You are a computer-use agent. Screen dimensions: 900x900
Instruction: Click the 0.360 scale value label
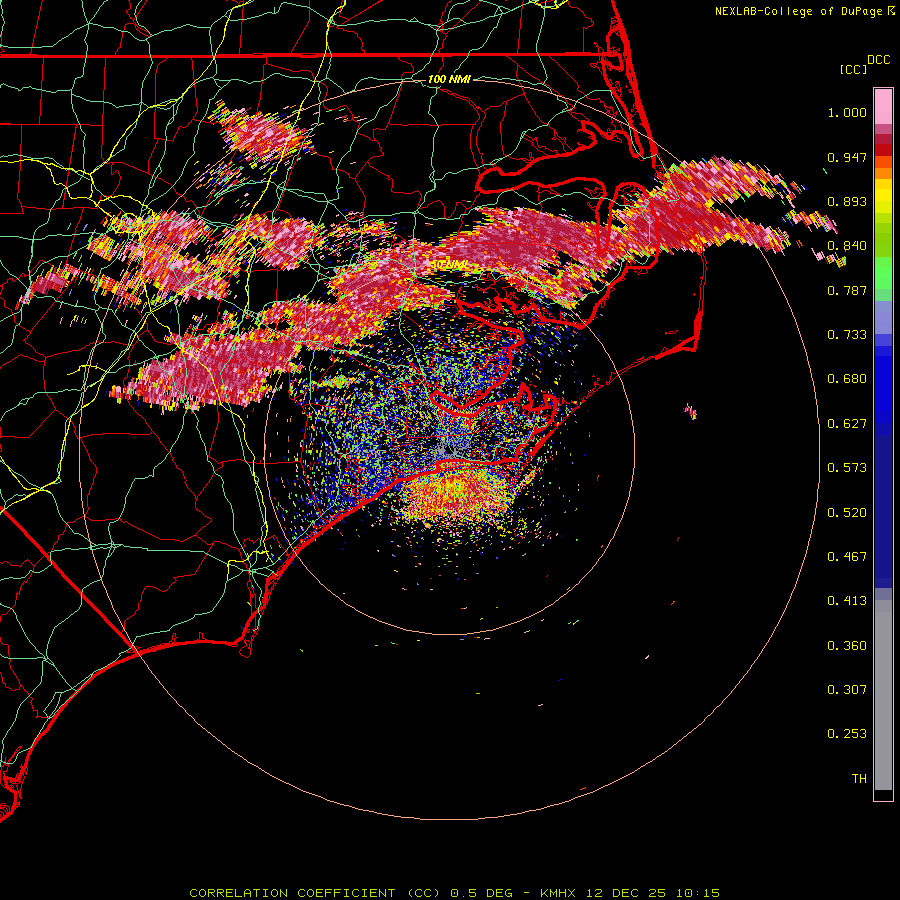(x=847, y=646)
